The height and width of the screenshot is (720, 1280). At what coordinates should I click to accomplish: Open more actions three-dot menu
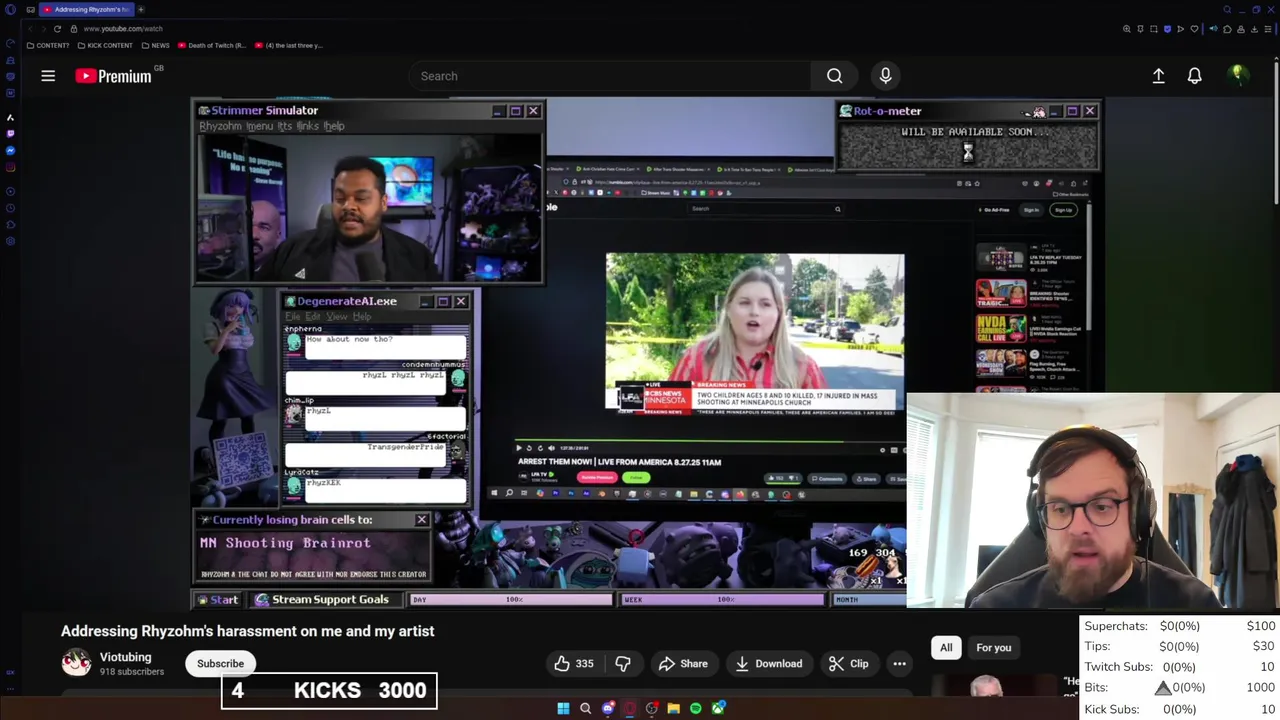[899, 663]
